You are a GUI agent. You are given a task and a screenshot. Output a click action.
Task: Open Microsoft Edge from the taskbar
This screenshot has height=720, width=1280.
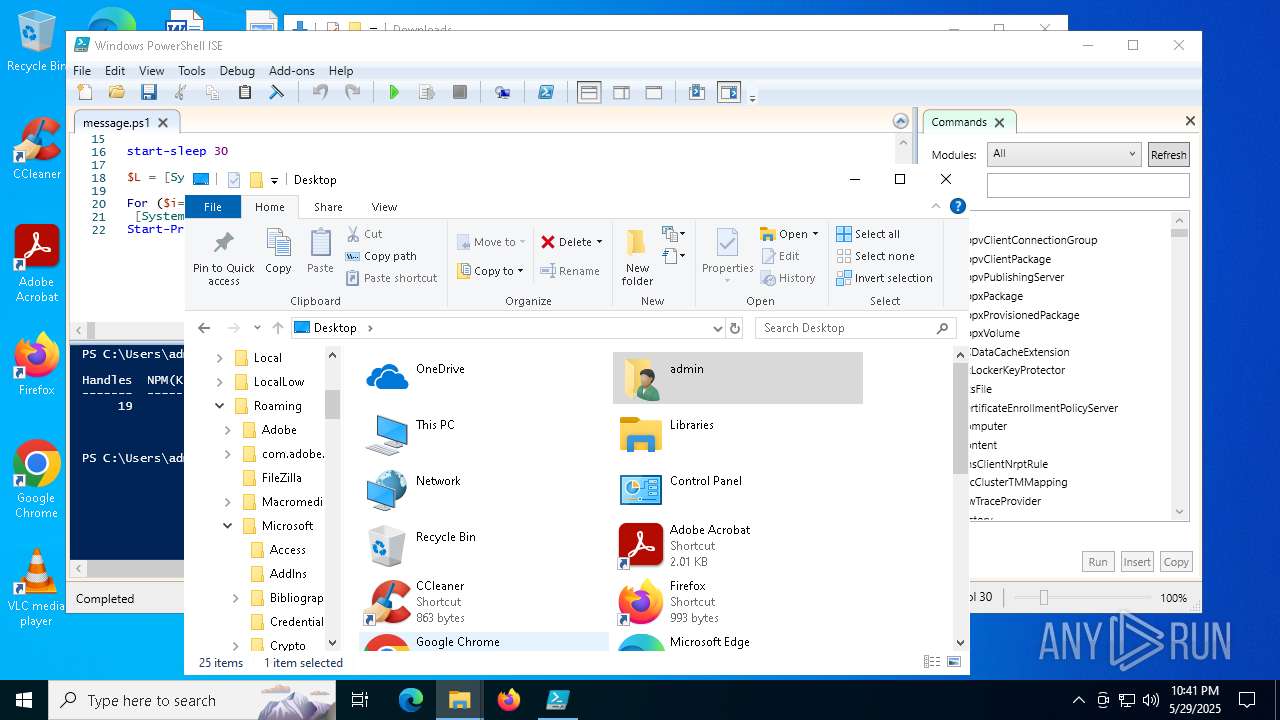(411, 700)
